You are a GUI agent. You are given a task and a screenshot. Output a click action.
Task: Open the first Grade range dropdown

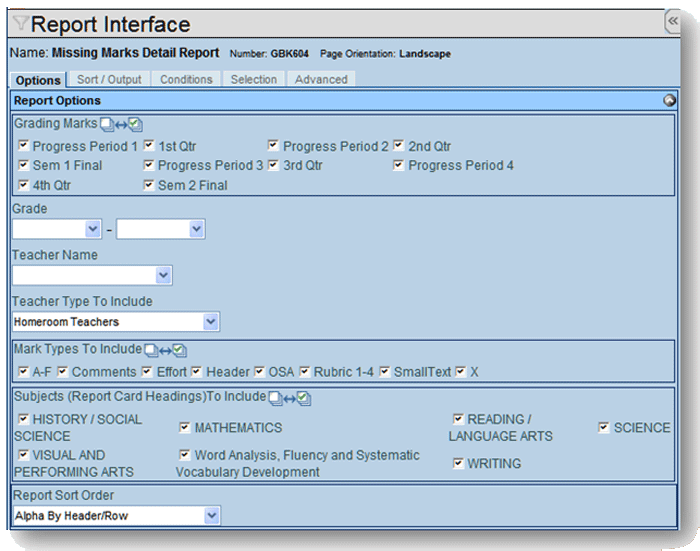tap(57, 229)
